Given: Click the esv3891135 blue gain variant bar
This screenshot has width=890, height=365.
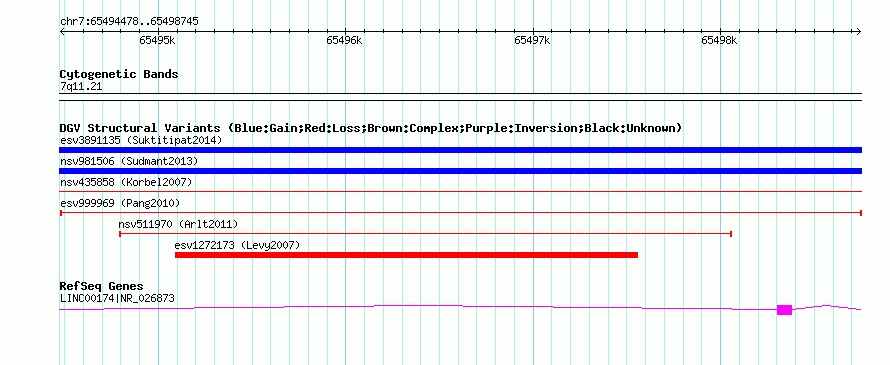Looking at the screenshot, I should click(x=460, y=150).
